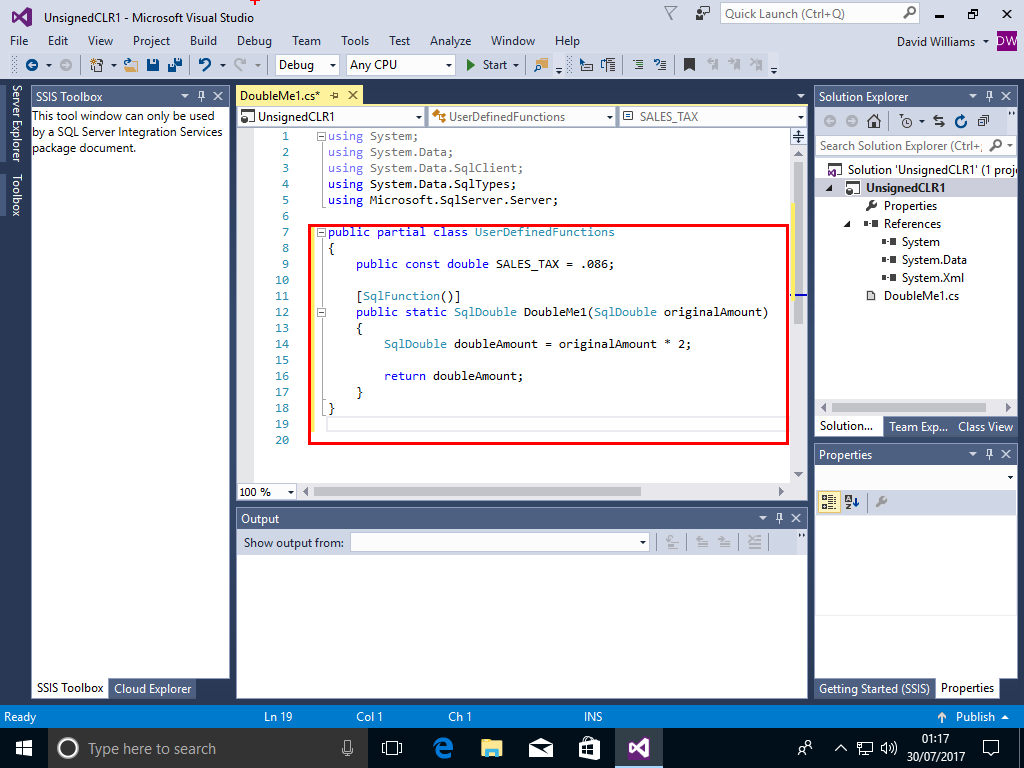The width and height of the screenshot is (1024, 768).
Task: Click the Home icon in Solution Explorer
Action: tap(874, 121)
